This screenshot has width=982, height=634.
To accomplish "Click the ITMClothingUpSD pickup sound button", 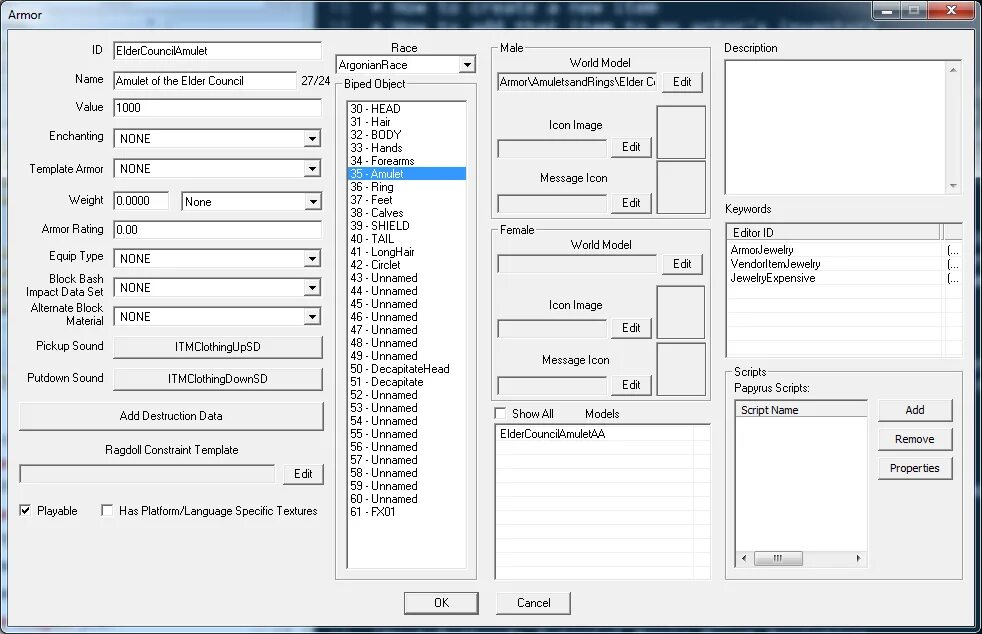I will 218,347.
